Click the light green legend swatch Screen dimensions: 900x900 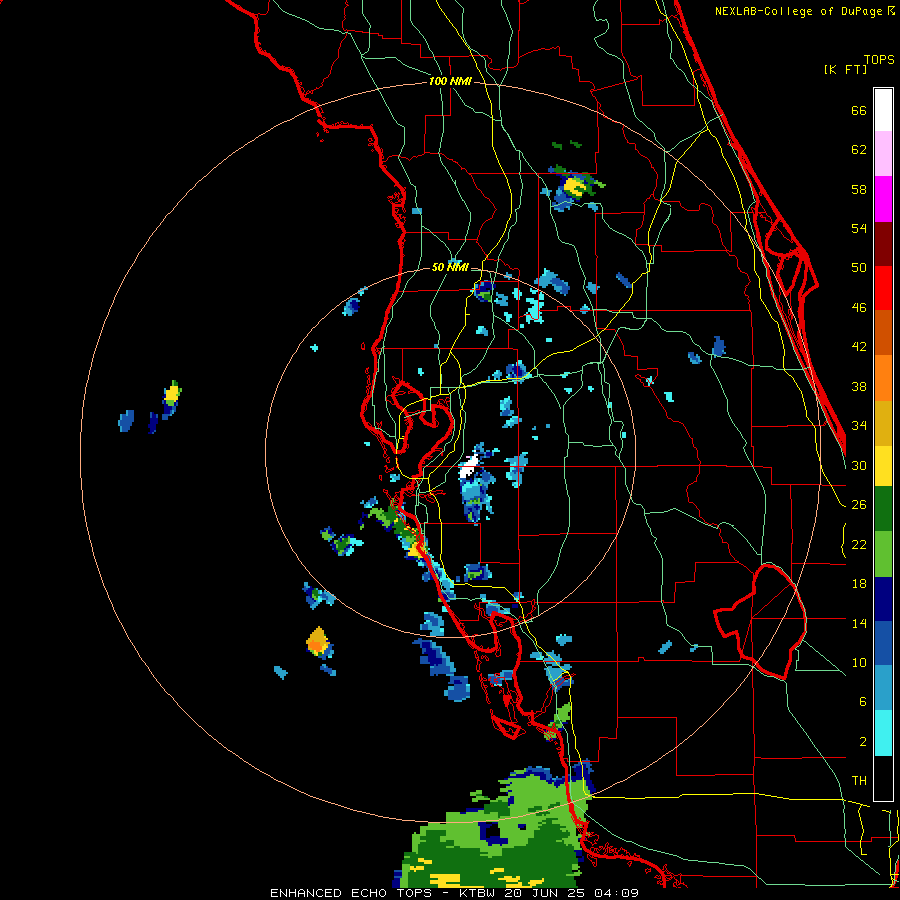point(883,554)
